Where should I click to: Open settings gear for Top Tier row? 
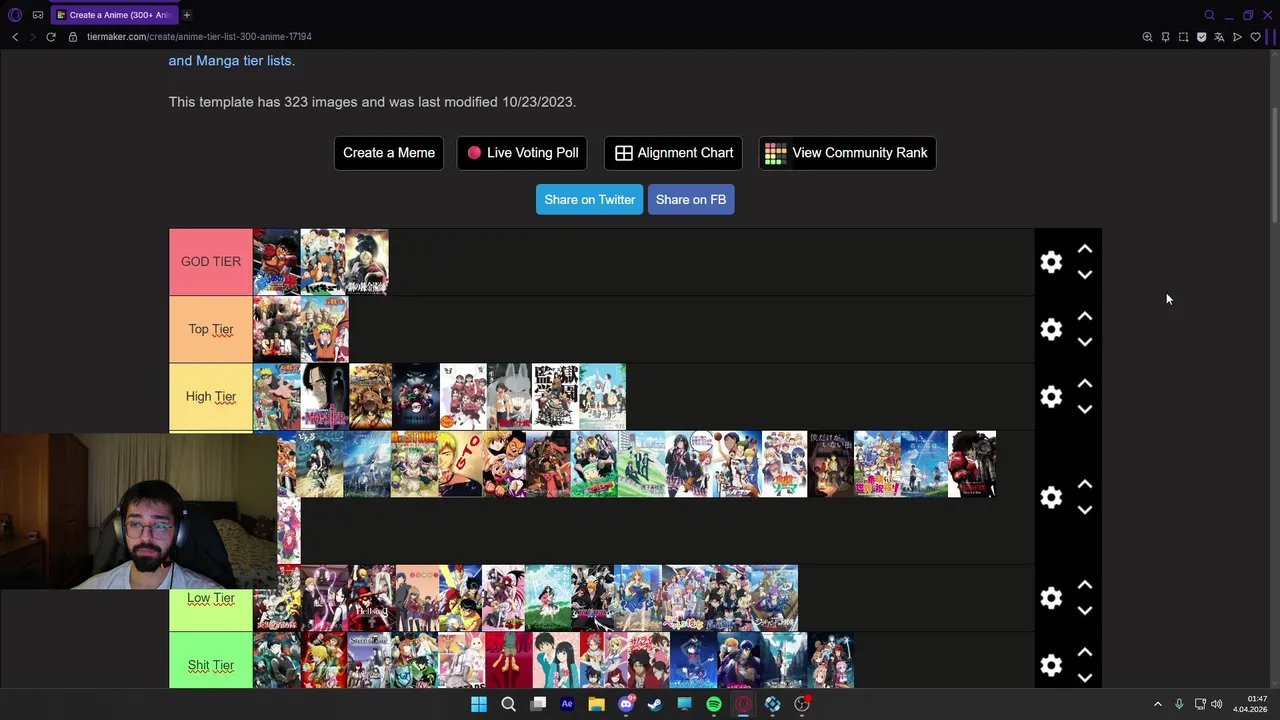[x=1051, y=329]
